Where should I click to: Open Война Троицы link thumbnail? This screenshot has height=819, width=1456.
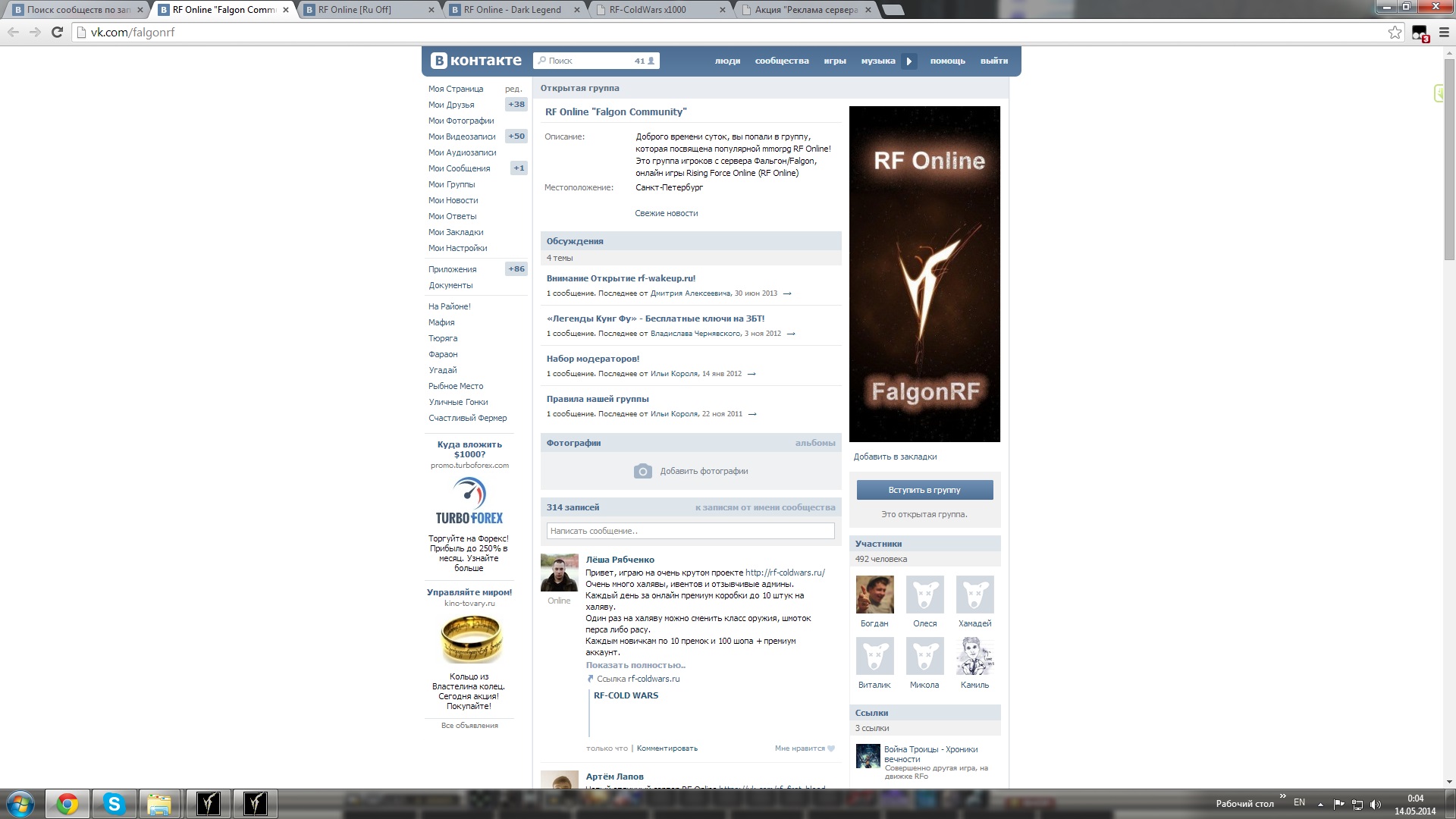(868, 756)
